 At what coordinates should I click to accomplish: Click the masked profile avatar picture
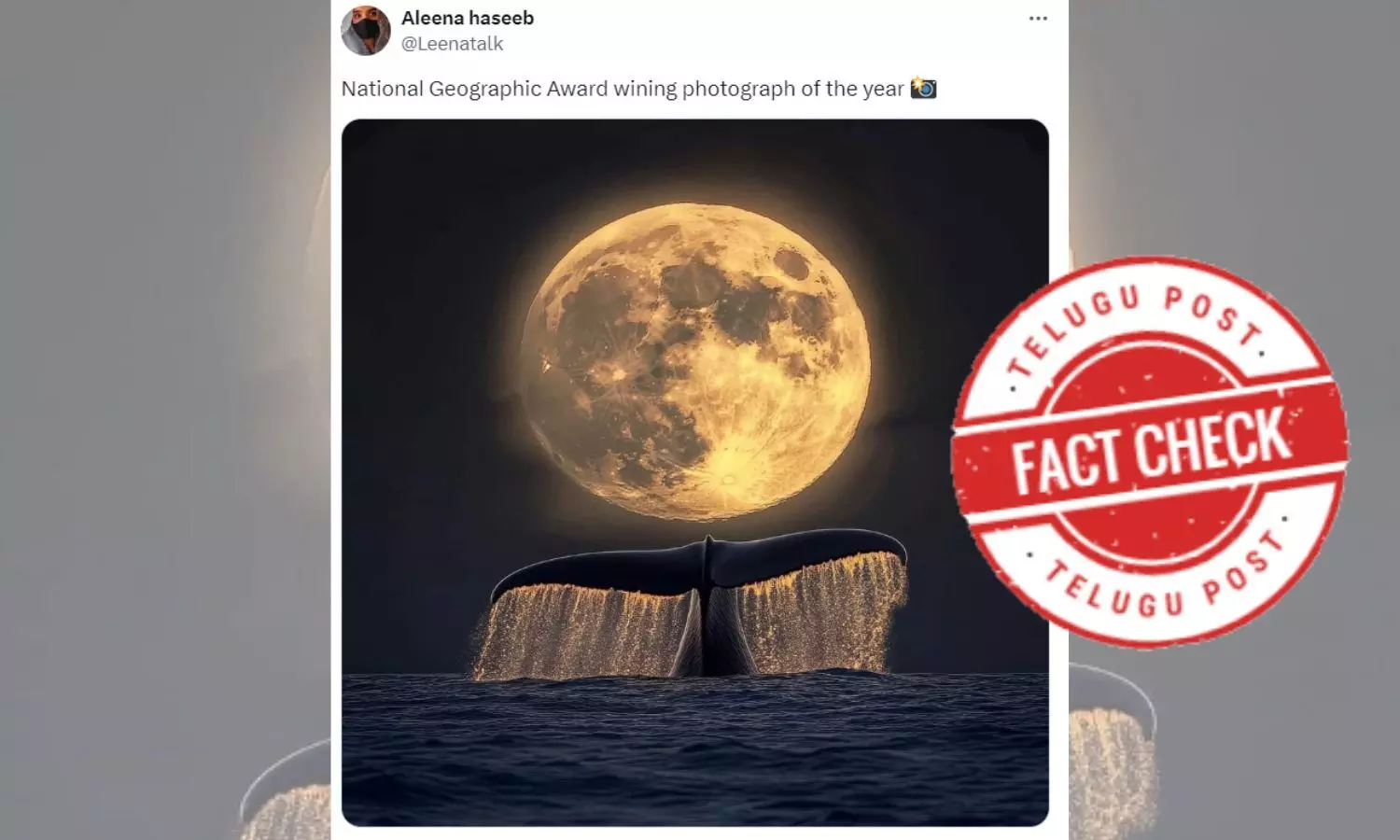(366, 30)
